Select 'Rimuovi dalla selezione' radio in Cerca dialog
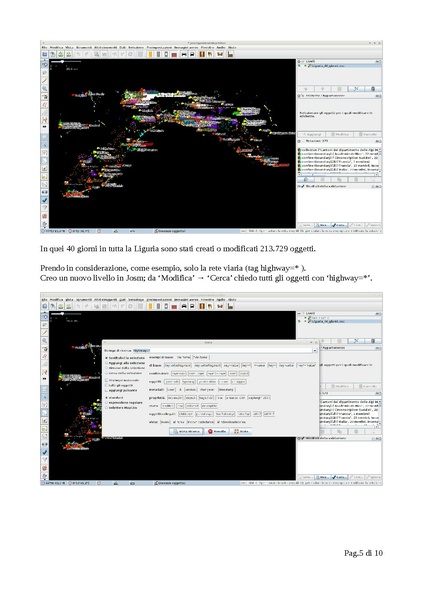The width and height of the screenshot is (423, 598). [106, 368]
